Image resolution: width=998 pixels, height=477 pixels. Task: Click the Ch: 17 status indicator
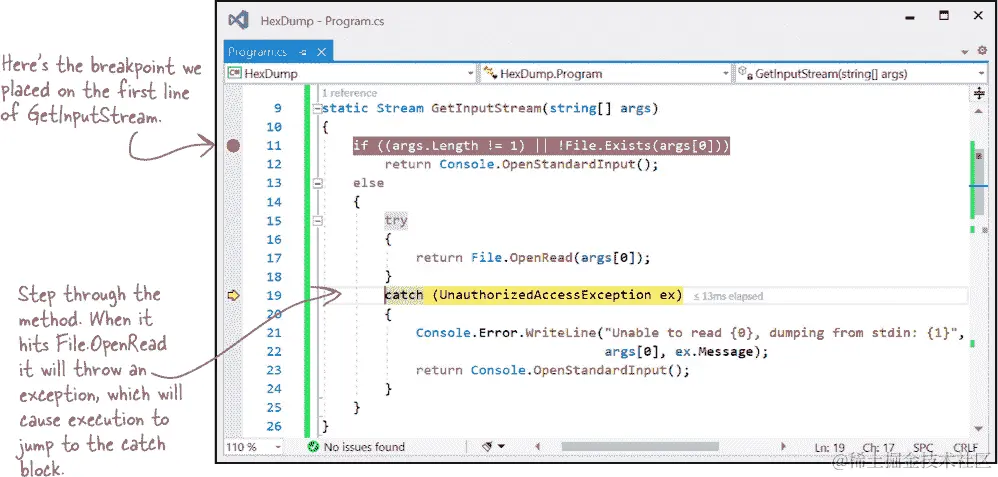click(879, 448)
